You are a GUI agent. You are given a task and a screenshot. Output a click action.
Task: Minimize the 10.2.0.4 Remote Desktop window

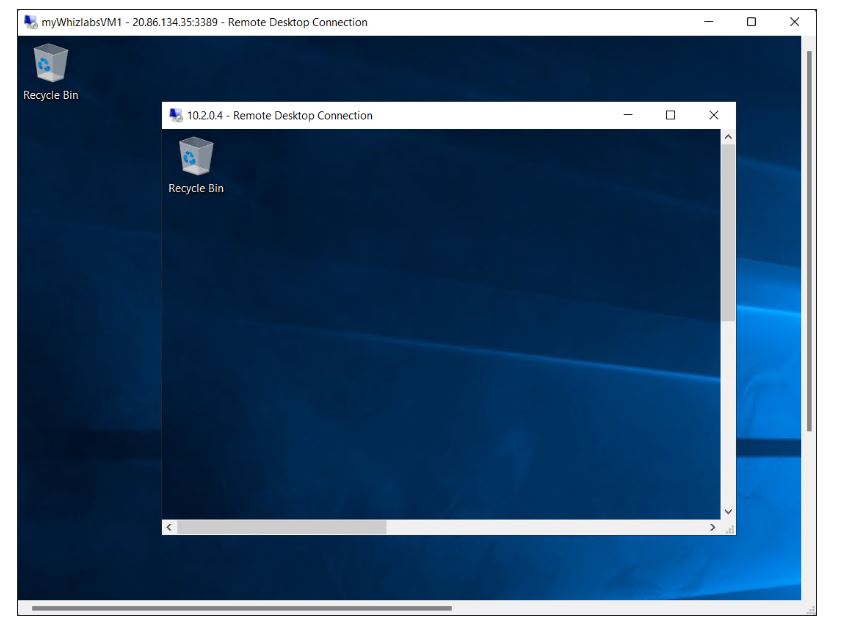(x=628, y=115)
